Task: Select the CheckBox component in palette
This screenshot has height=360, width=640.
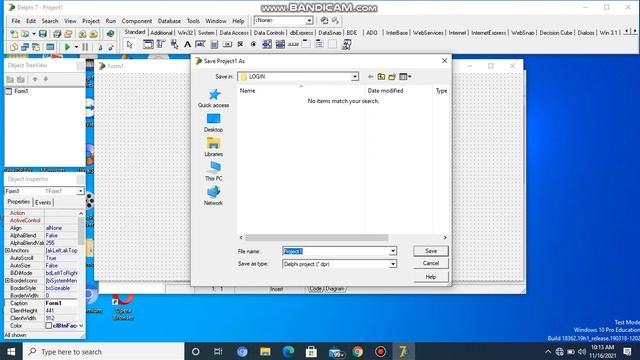Action: [240, 44]
